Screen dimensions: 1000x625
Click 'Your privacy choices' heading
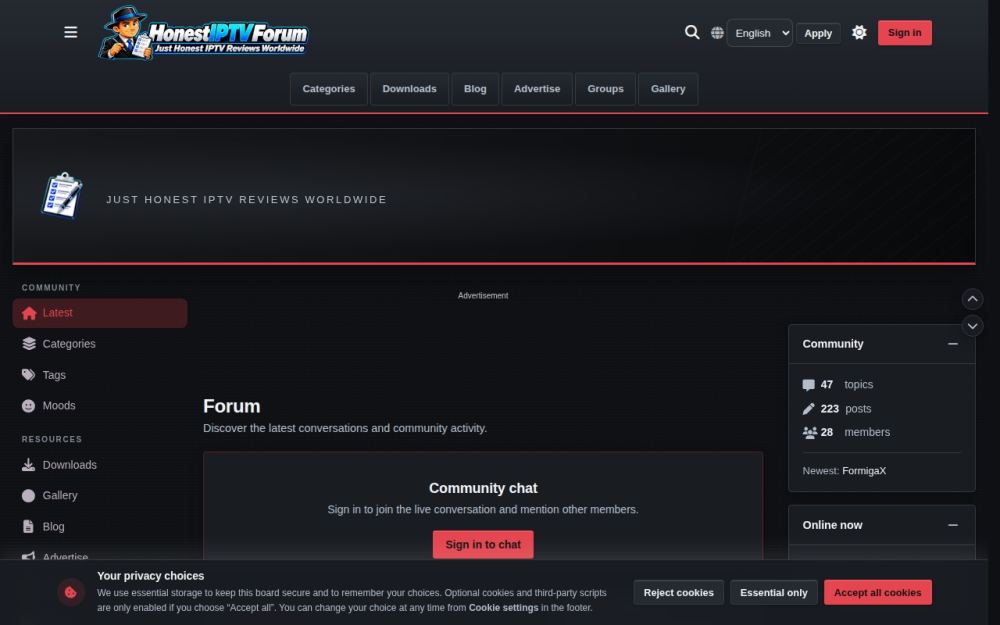point(151,576)
